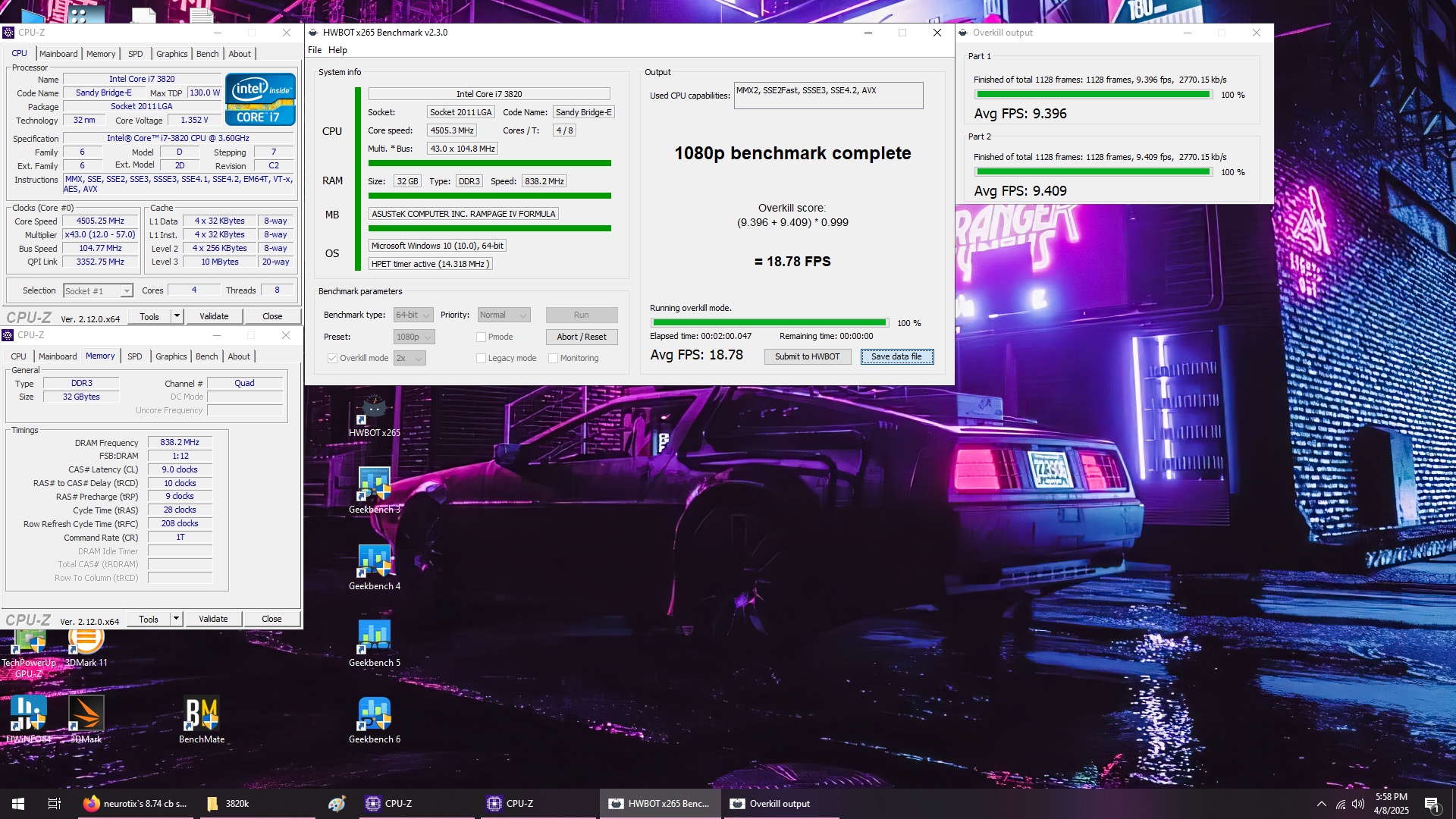Image resolution: width=1456 pixels, height=819 pixels.
Task: Toggle the Overkill mode checkbox
Action: coord(332,358)
